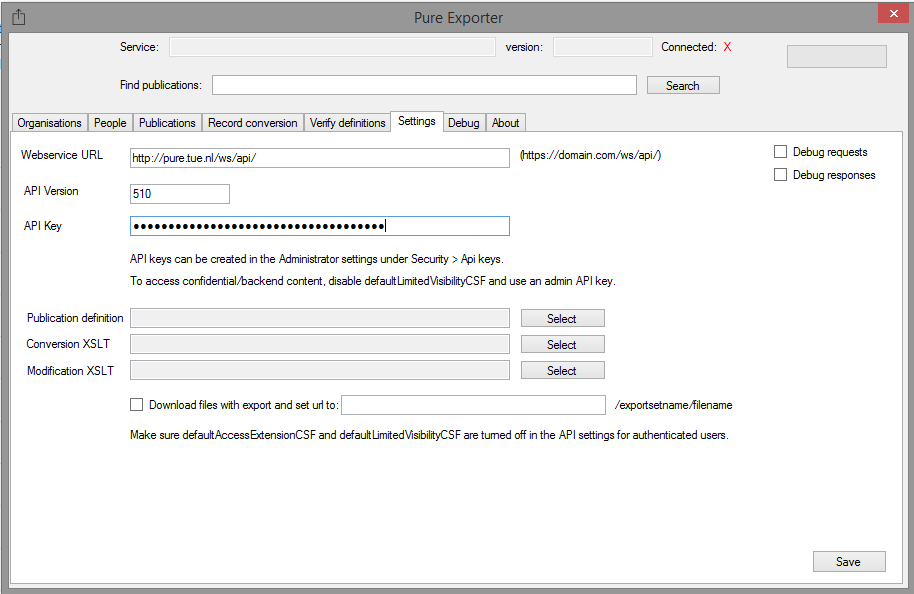Click the /exportsetname/filename suffix text

pyautogui.click(x=673, y=405)
